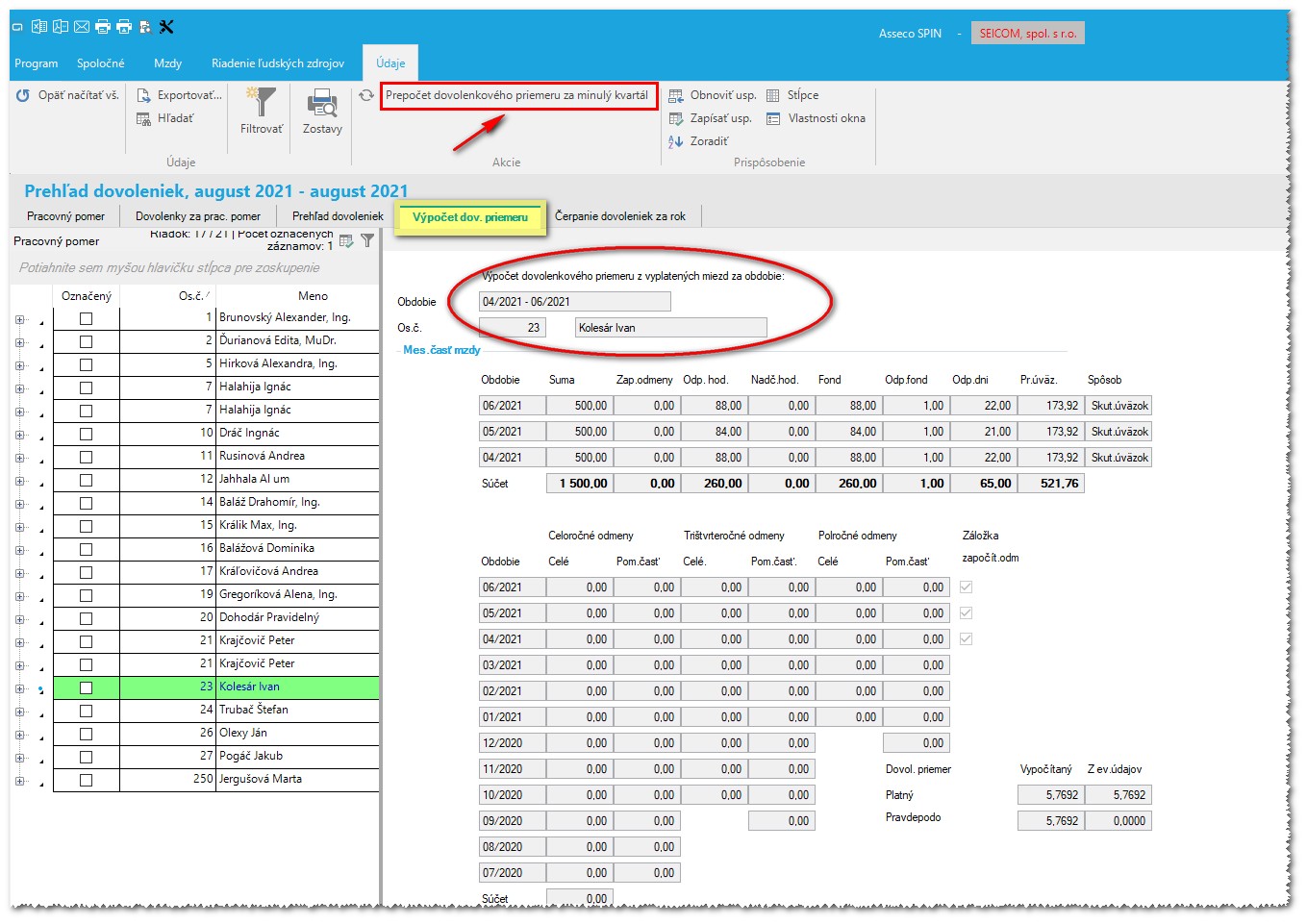Click the small window icon at far left of title bar
The image size is (1307, 924).
tap(17, 28)
